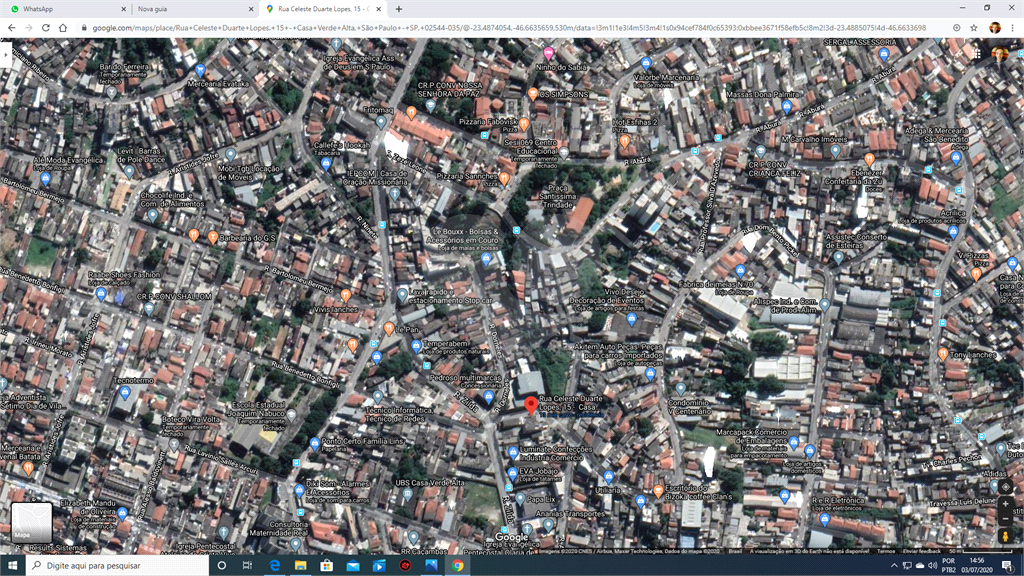Zoom out with the minus button
Screen dimensions: 1024x576
[x=1005, y=520]
